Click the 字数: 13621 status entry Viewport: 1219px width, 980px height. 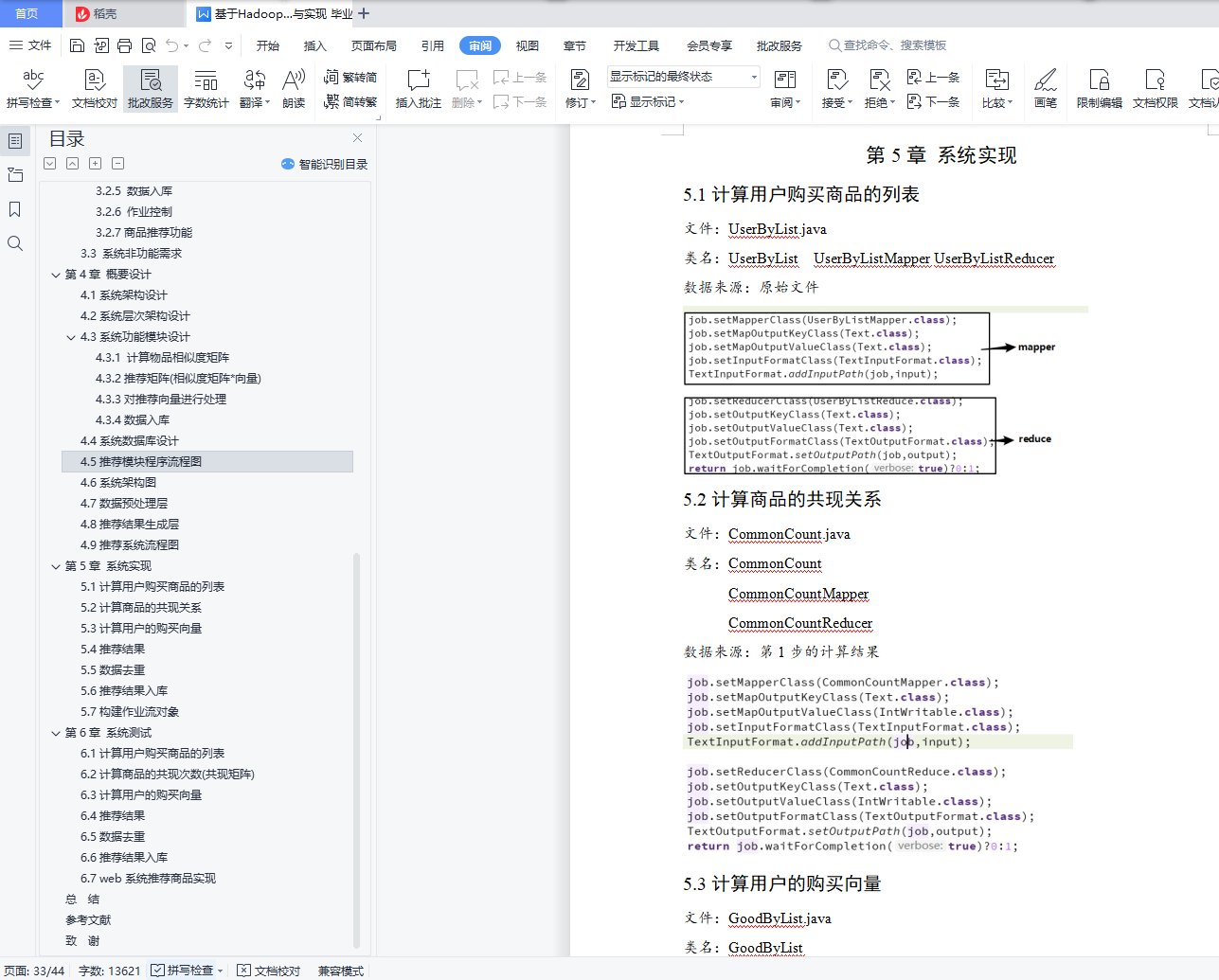coord(109,971)
